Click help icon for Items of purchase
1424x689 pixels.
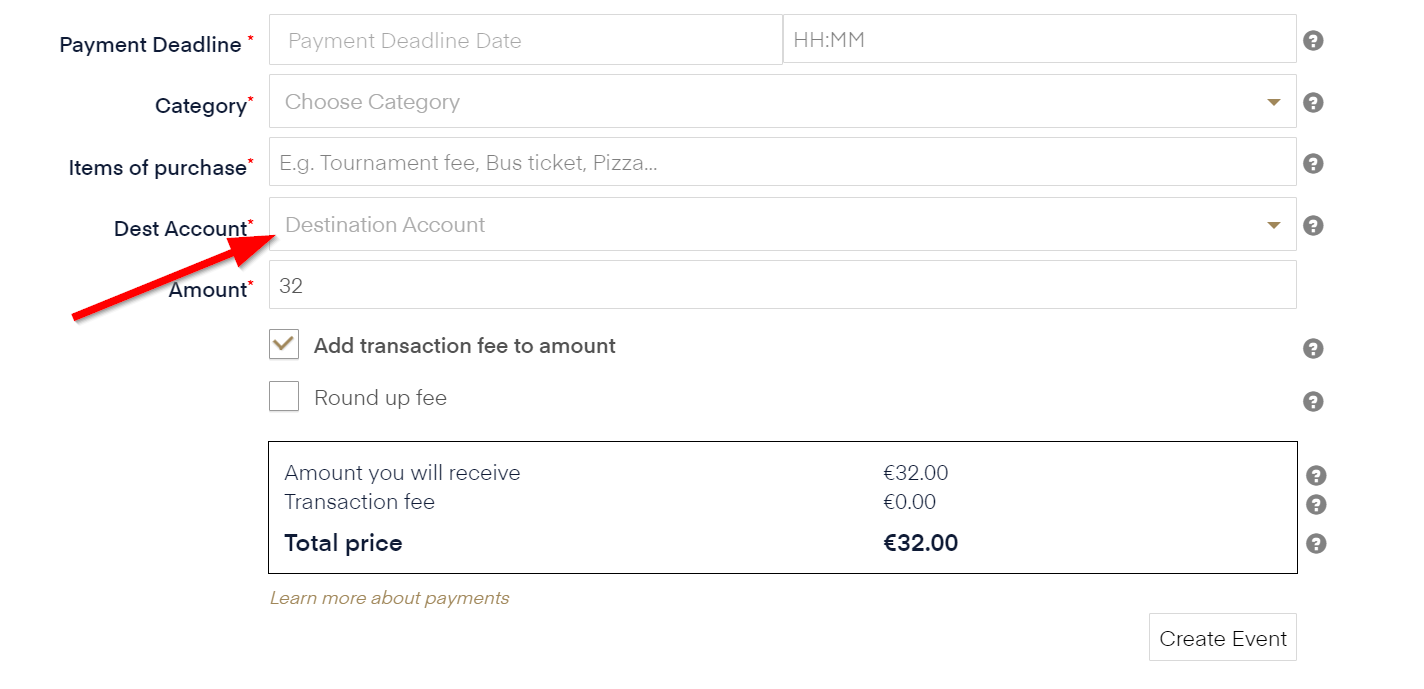click(x=1314, y=164)
